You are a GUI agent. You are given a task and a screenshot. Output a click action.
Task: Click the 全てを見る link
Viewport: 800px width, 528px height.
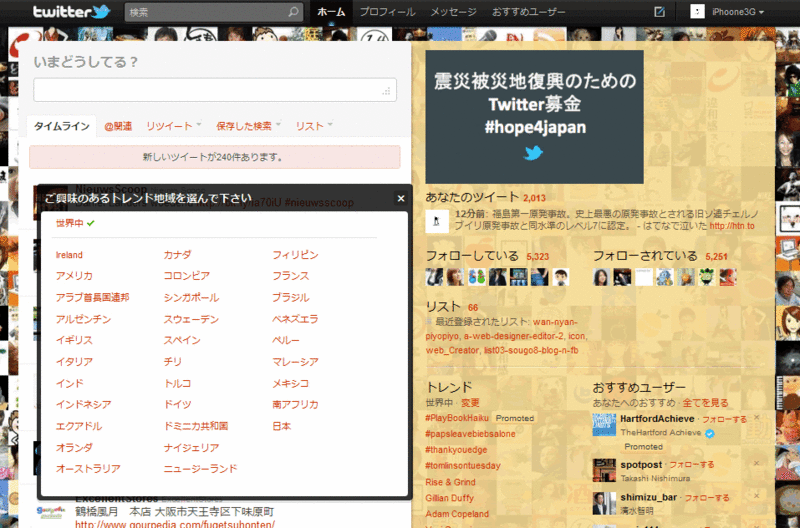(706, 403)
